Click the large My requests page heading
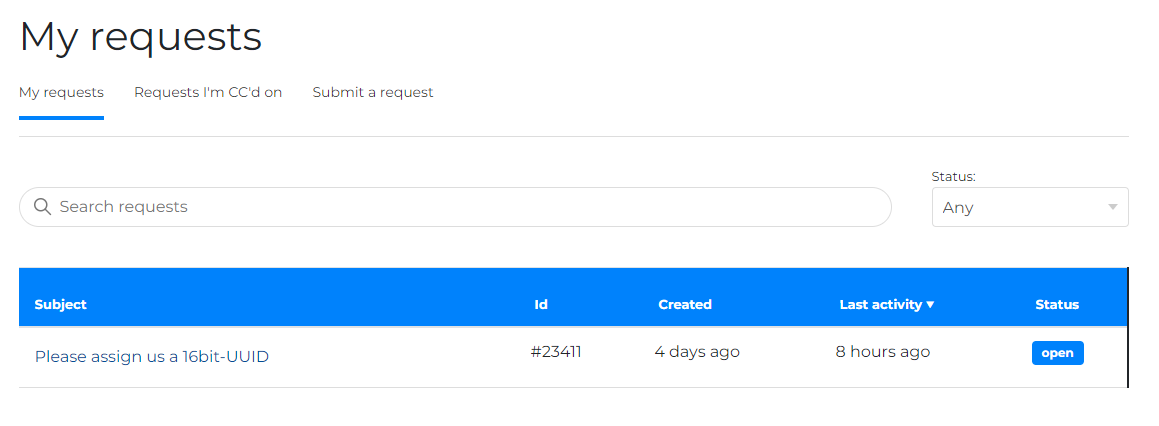 click(140, 37)
